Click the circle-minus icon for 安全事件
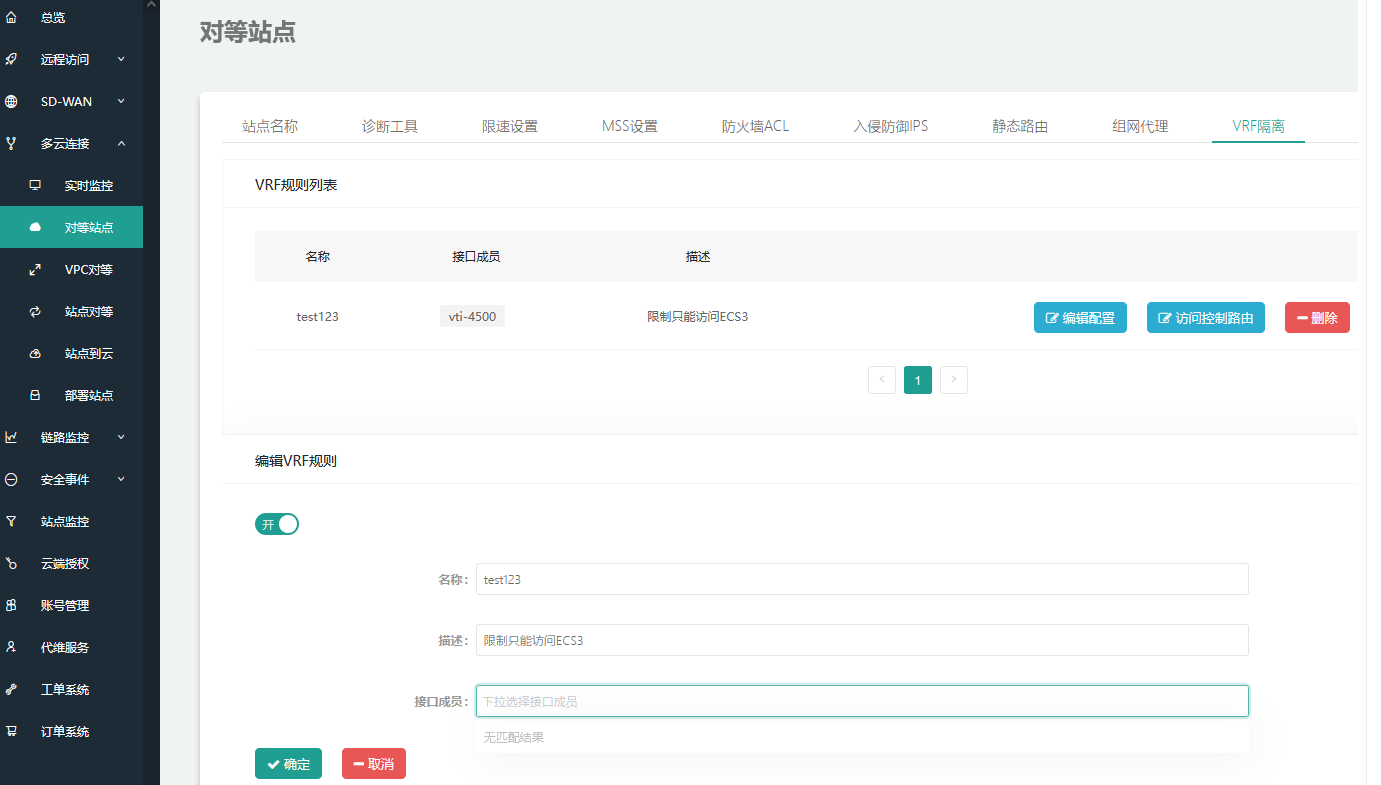Viewport: 1381px width, 785px height. click(11, 479)
